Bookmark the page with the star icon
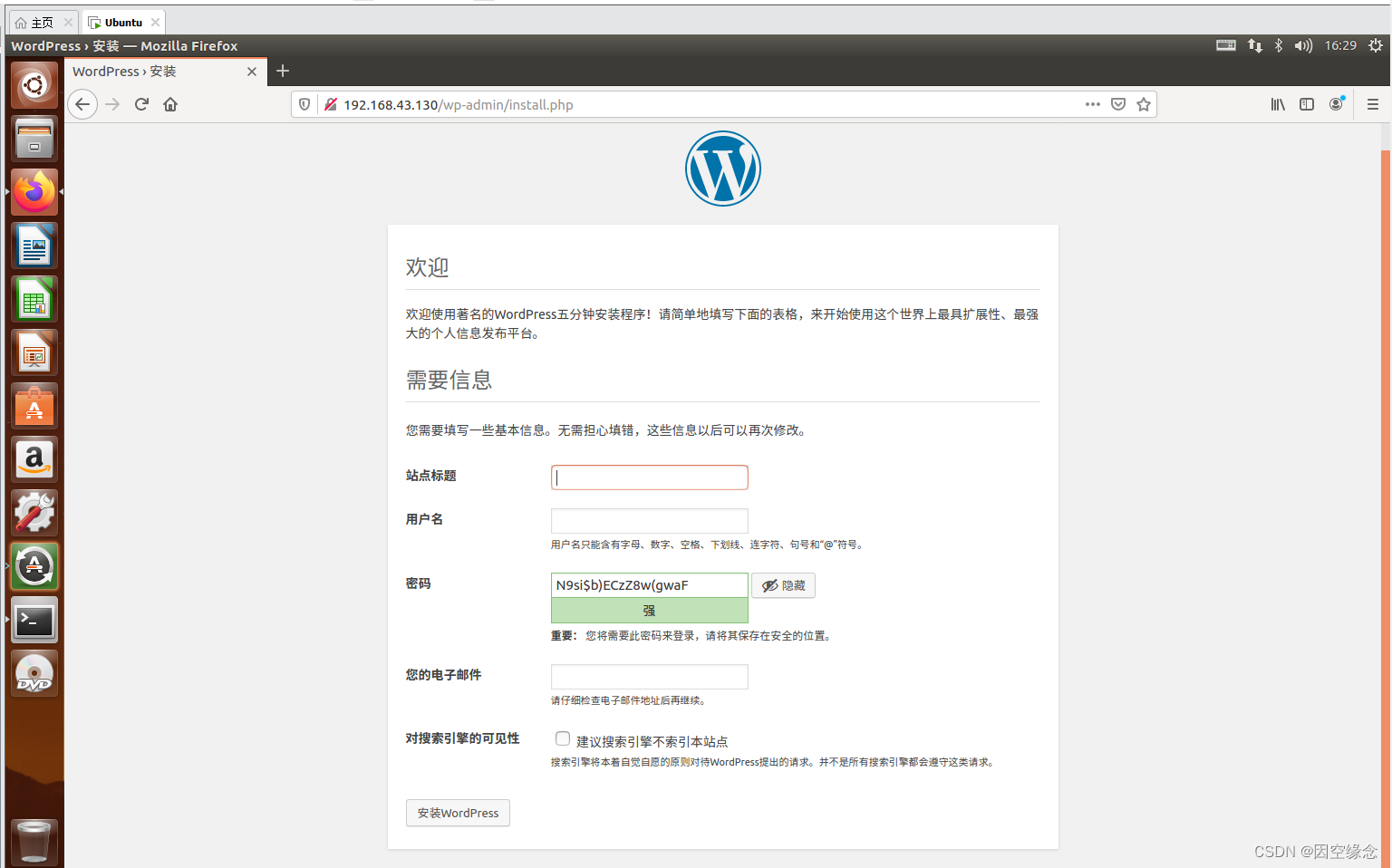 click(1143, 104)
